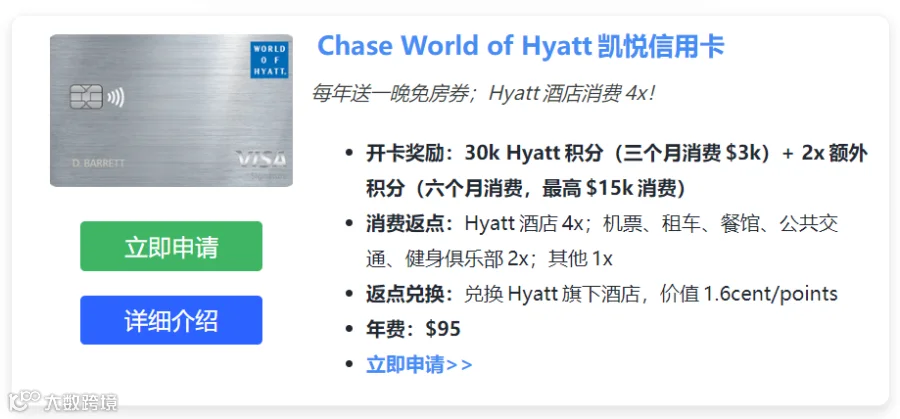
Task: Click the green 立即申请 button
Action: pyautogui.click(x=171, y=246)
